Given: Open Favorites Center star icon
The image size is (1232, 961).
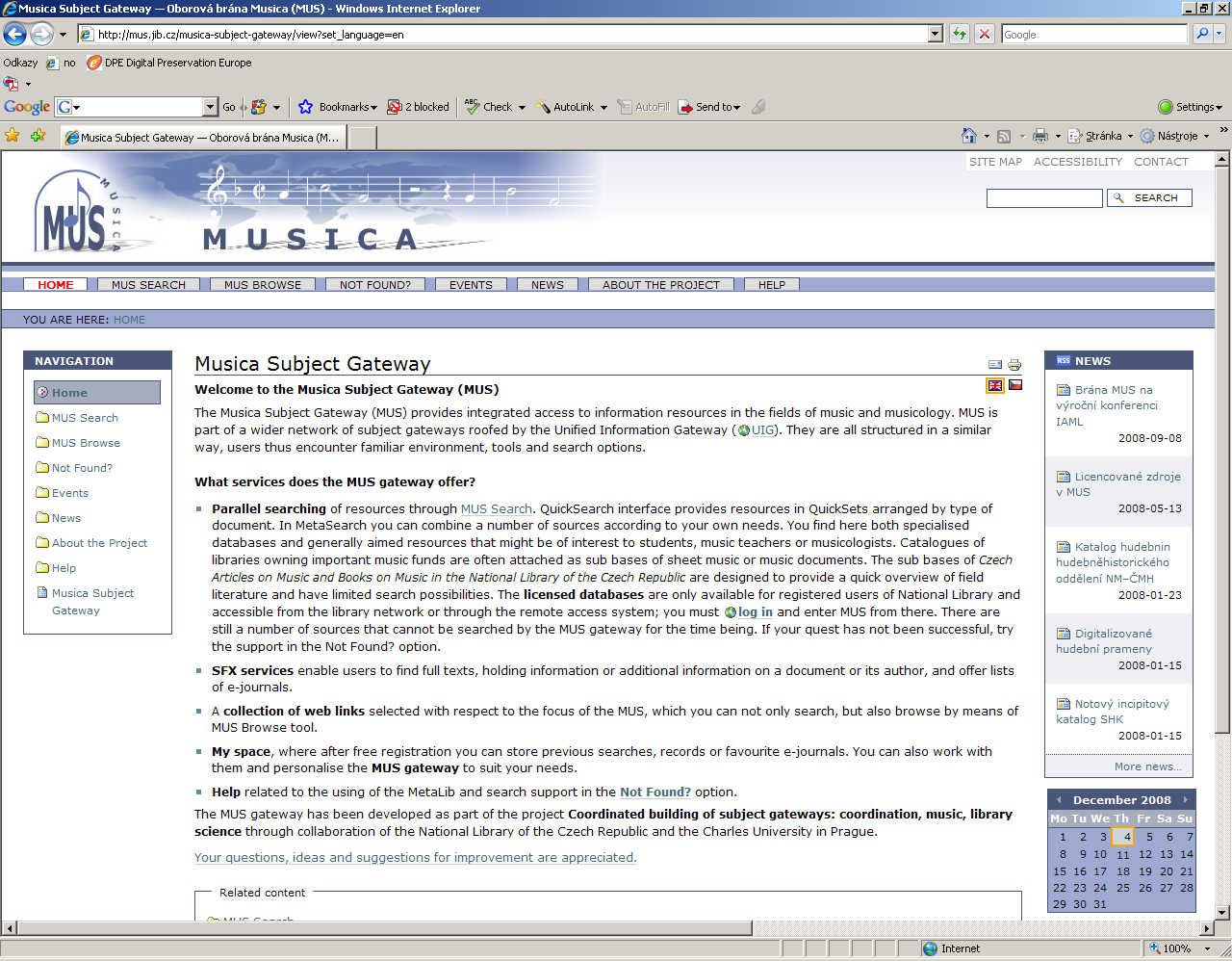Looking at the screenshot, I should click(x=13, y=136).
